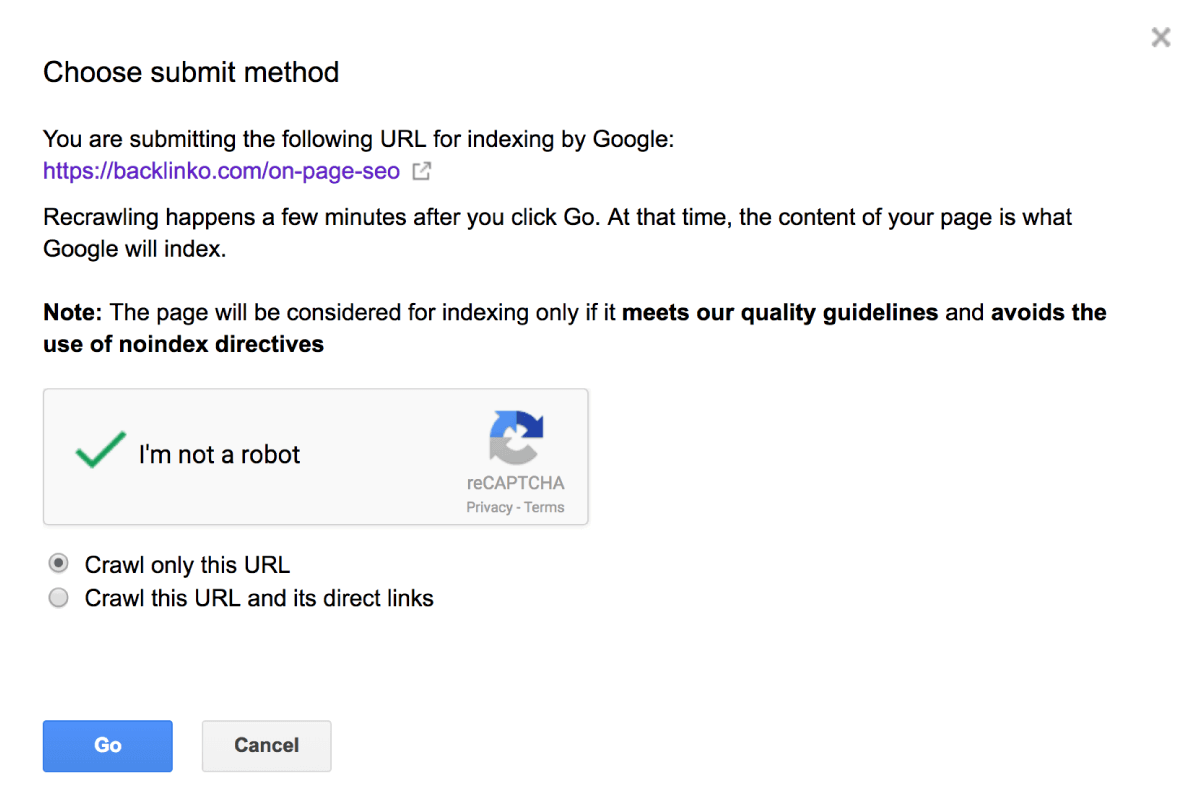1200x807 pixels.
Task: Select Crawl this URL and its direct links
Action: (59, 598)
